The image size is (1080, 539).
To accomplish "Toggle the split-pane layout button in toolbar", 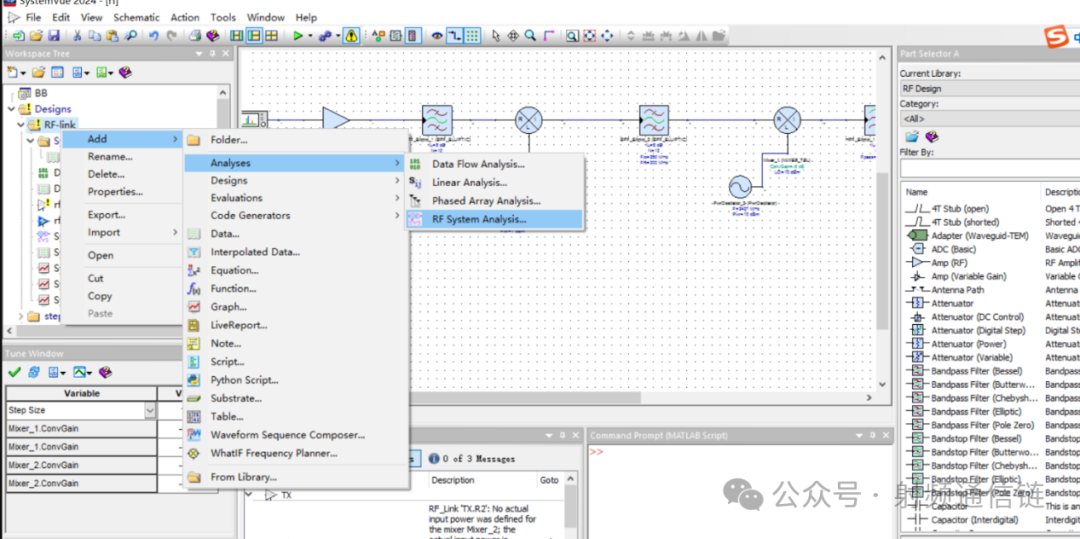I will 254,36.
